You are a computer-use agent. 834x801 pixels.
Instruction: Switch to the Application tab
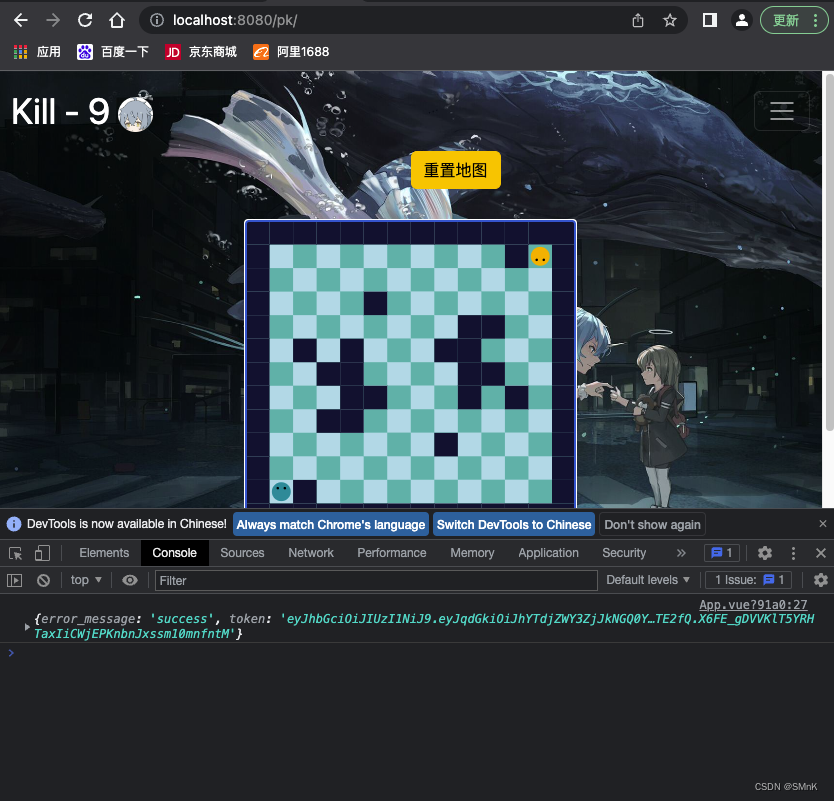[x=548, y=553]
